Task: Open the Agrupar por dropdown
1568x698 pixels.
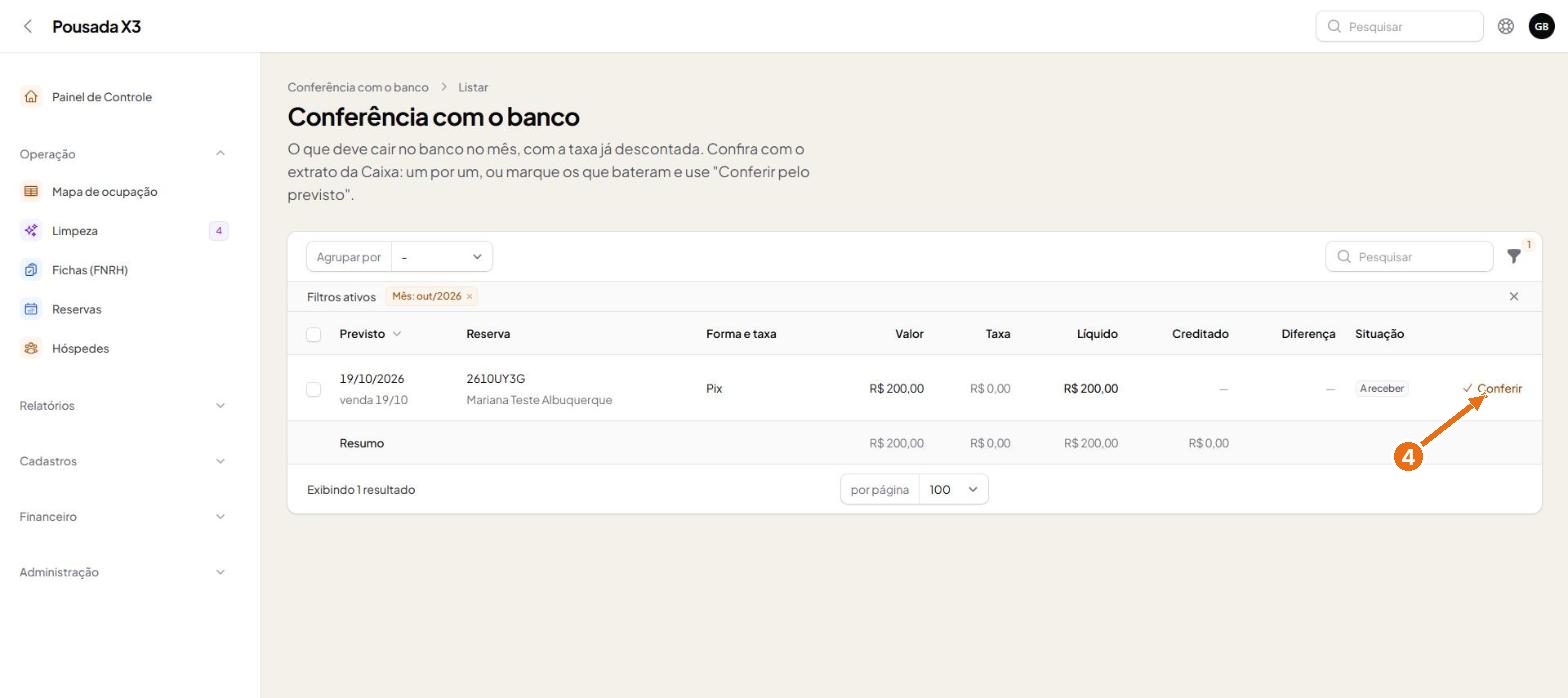Action: 442,257
